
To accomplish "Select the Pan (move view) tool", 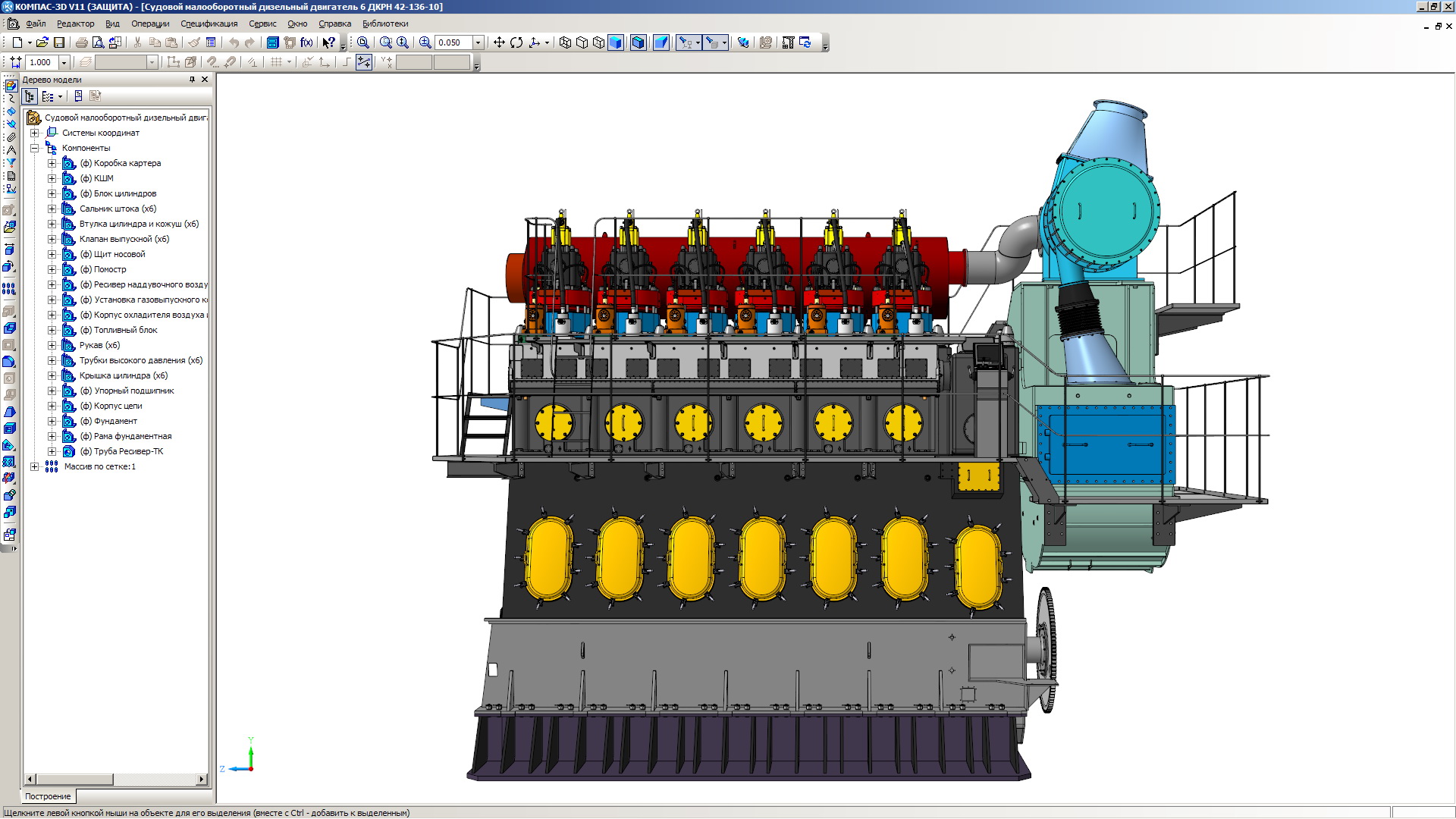I will pos(499,42).
